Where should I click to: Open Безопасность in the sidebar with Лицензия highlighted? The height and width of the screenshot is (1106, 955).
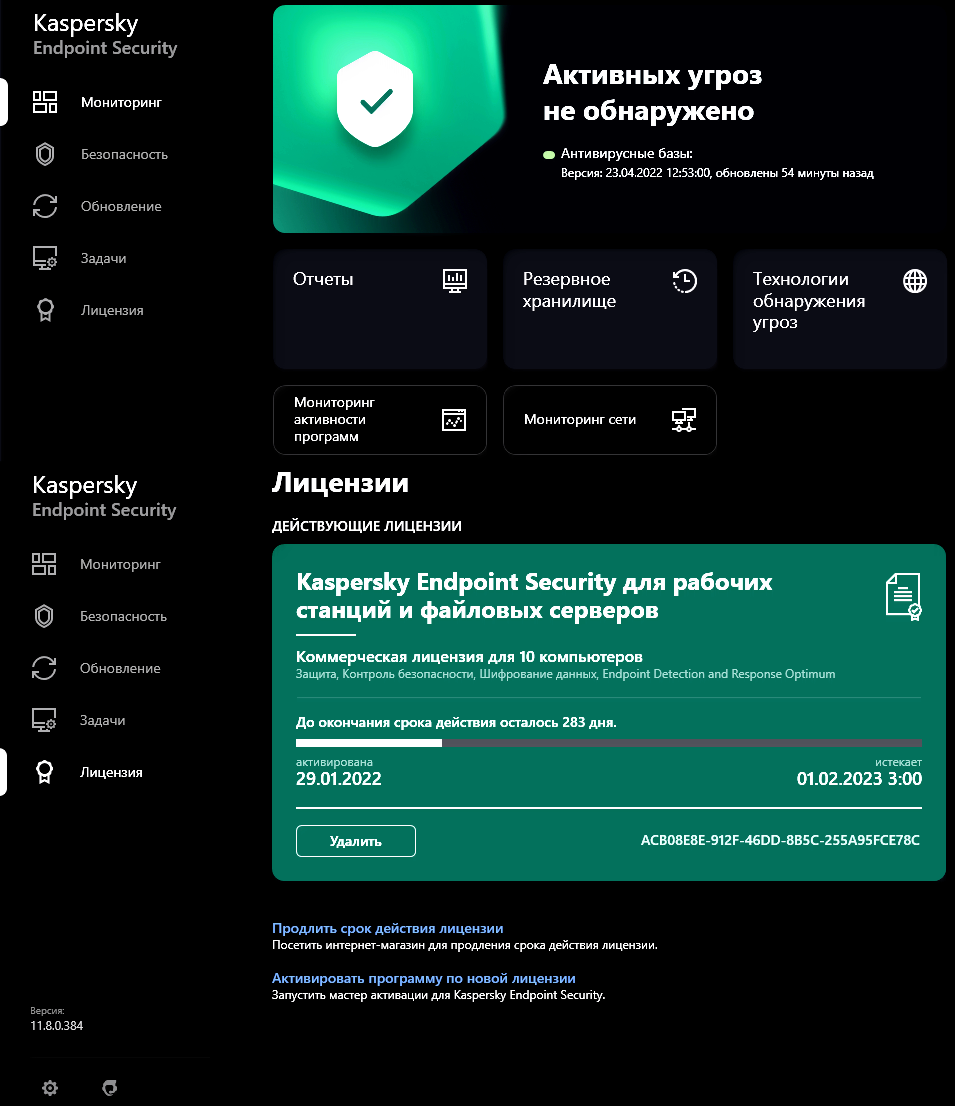pyautogui.click(x=123, y=616)
